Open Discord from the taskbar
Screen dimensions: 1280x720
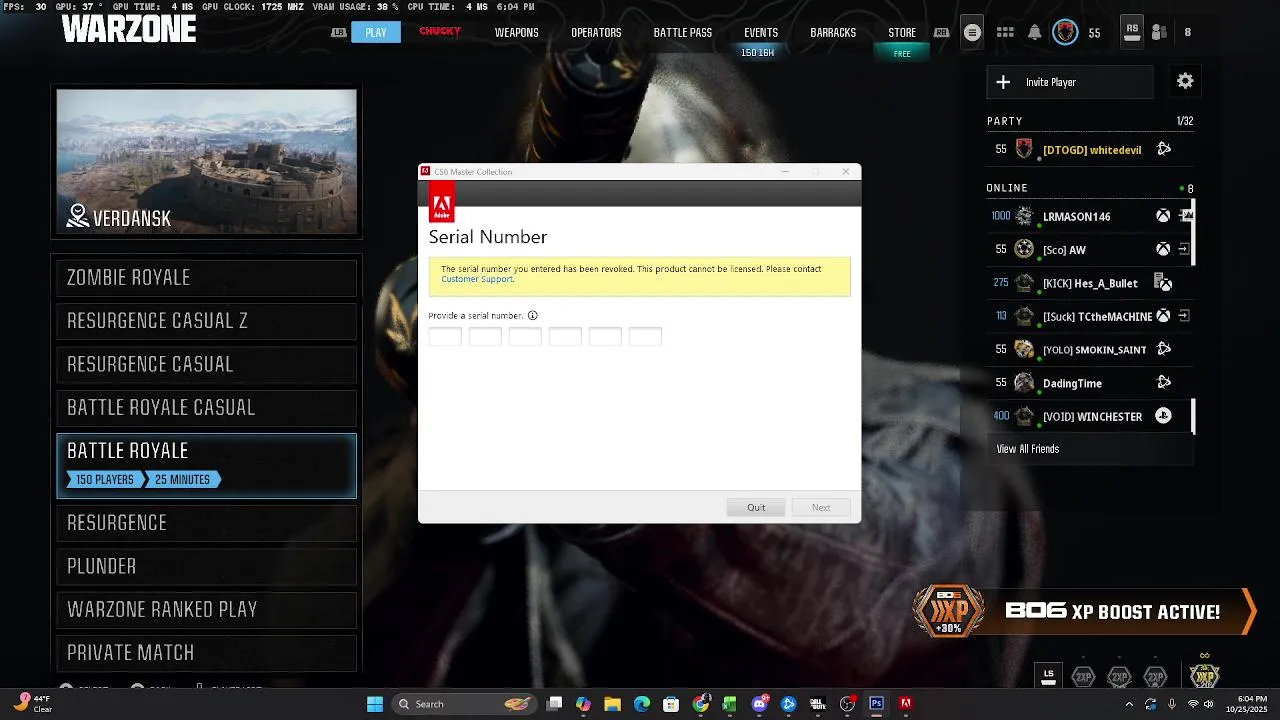coord(759,704)
